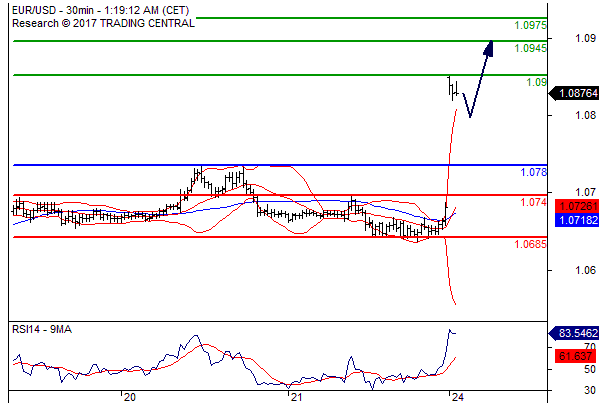Click the blue 1.078 pivot label

(x=534, y=172)
